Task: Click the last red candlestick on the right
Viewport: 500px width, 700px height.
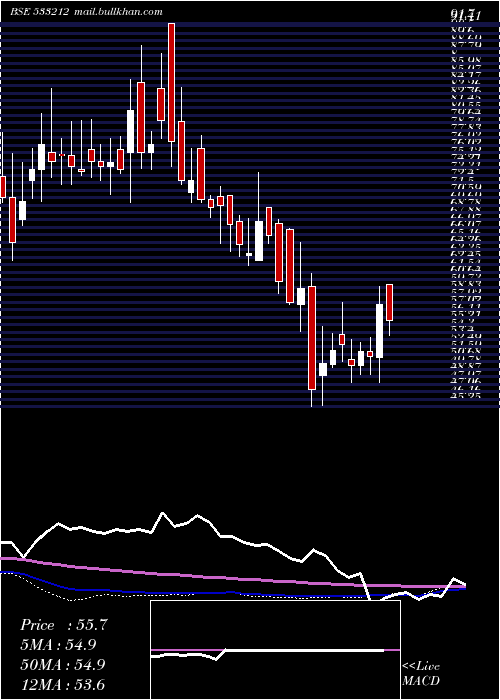Action: [389, 302]
